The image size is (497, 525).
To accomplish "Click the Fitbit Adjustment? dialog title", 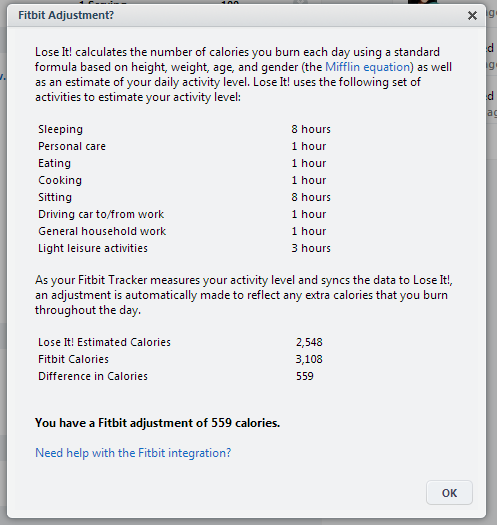I will tap(66, 15).
